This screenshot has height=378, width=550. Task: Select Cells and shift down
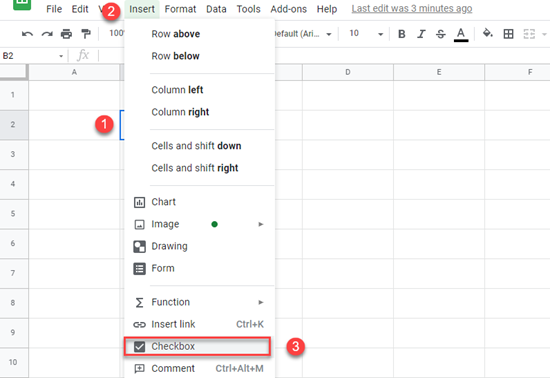[199, 146]
